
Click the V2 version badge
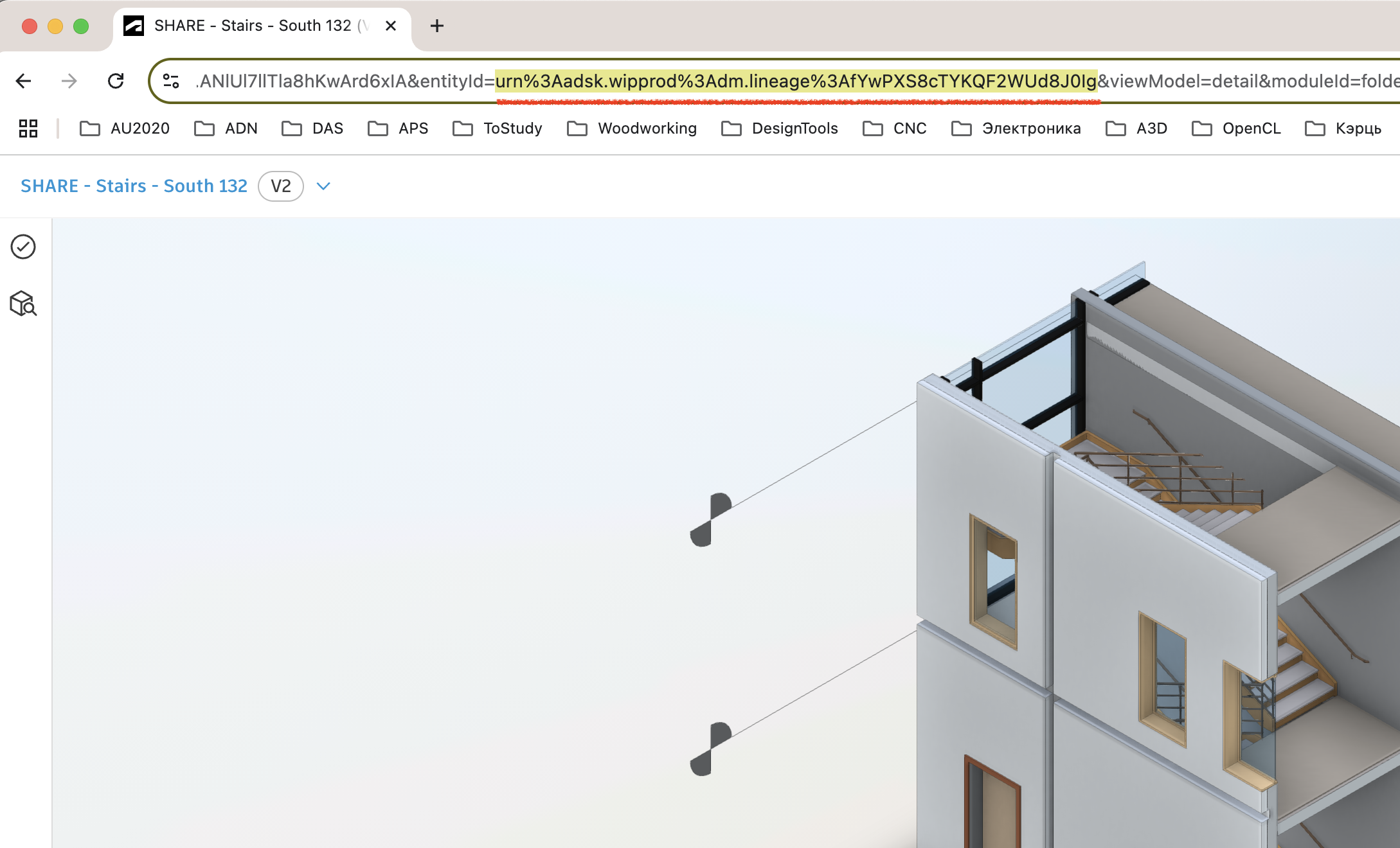[281, 186]
